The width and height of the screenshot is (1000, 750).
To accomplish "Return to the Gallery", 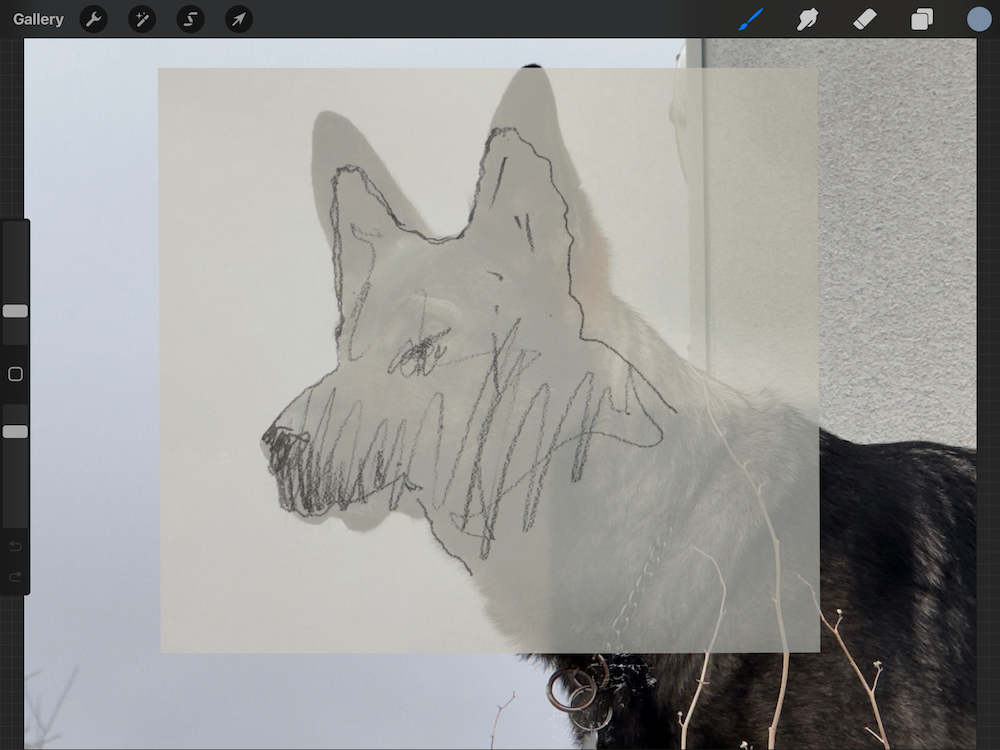I will [38, 19].
